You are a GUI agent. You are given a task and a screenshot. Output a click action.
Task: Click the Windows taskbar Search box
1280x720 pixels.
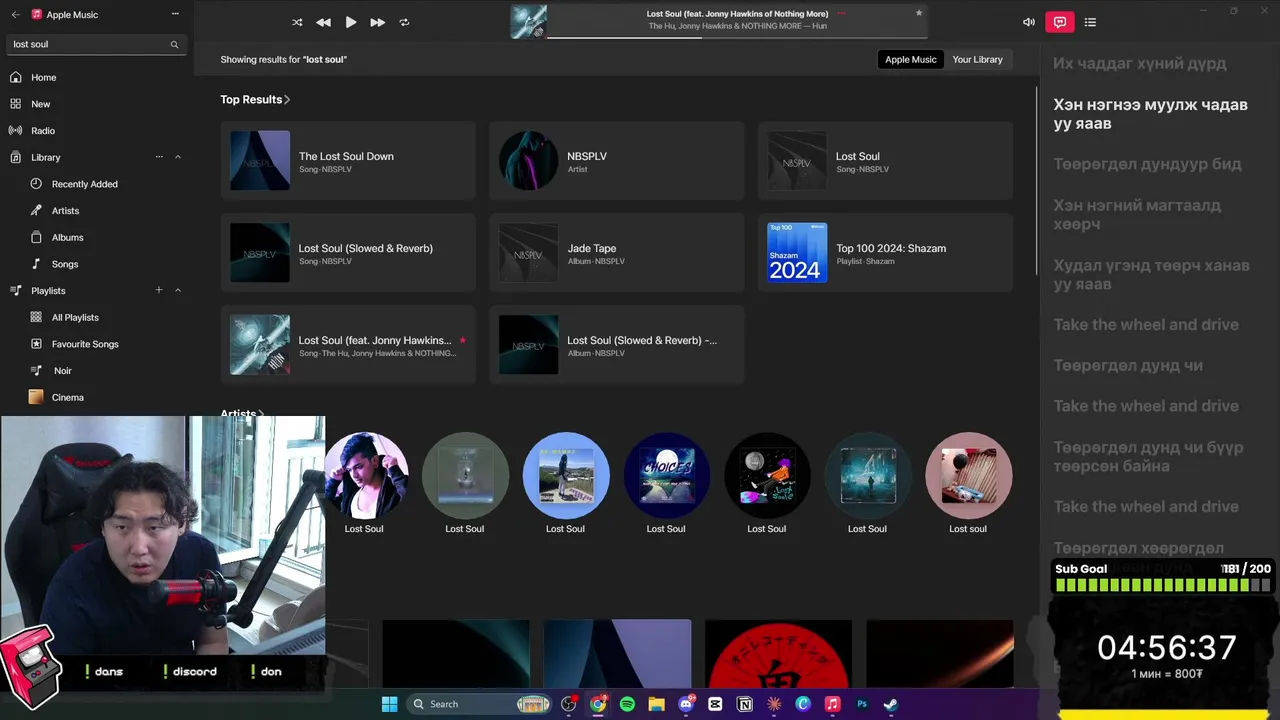(x=481, y=704)
